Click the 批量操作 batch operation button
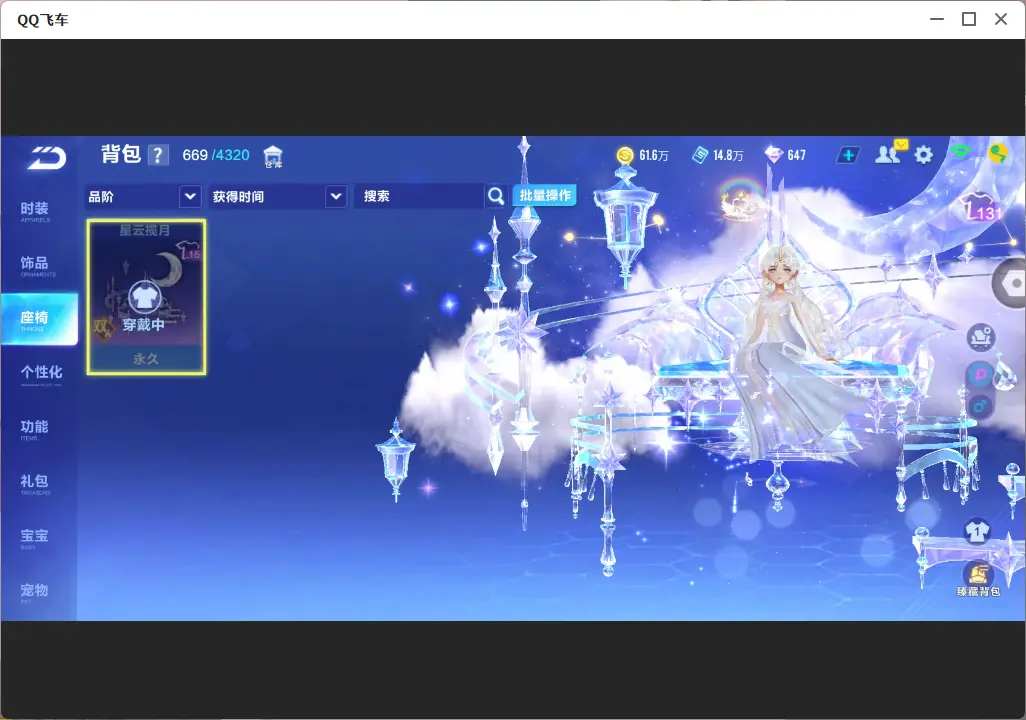 544,195
